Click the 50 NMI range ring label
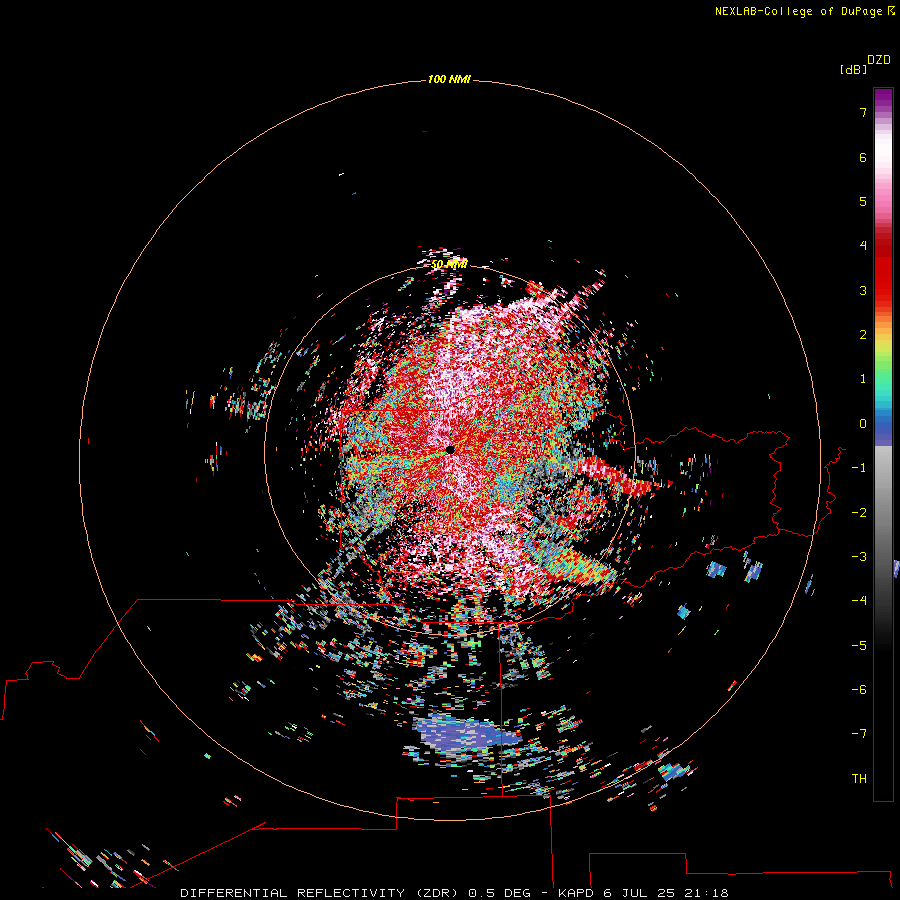 [x=449, y=265]
